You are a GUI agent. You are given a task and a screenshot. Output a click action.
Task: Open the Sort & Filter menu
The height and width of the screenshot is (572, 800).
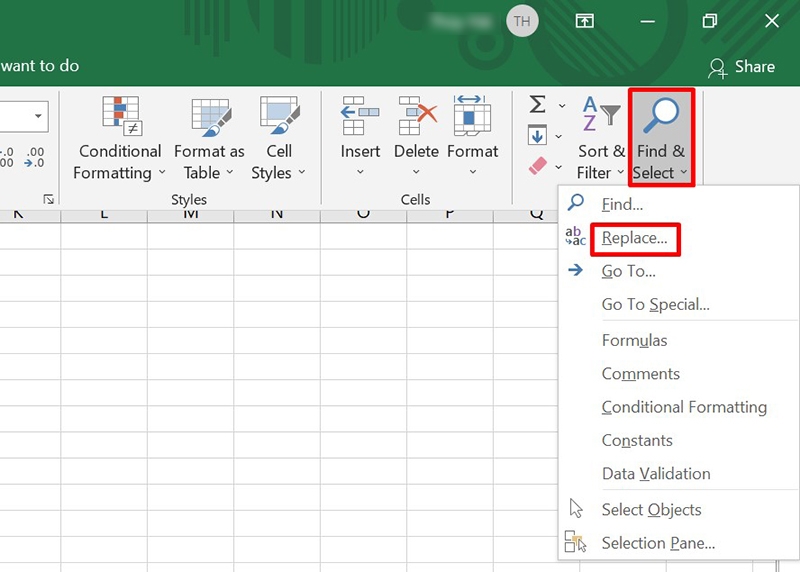tap(601, 139)
